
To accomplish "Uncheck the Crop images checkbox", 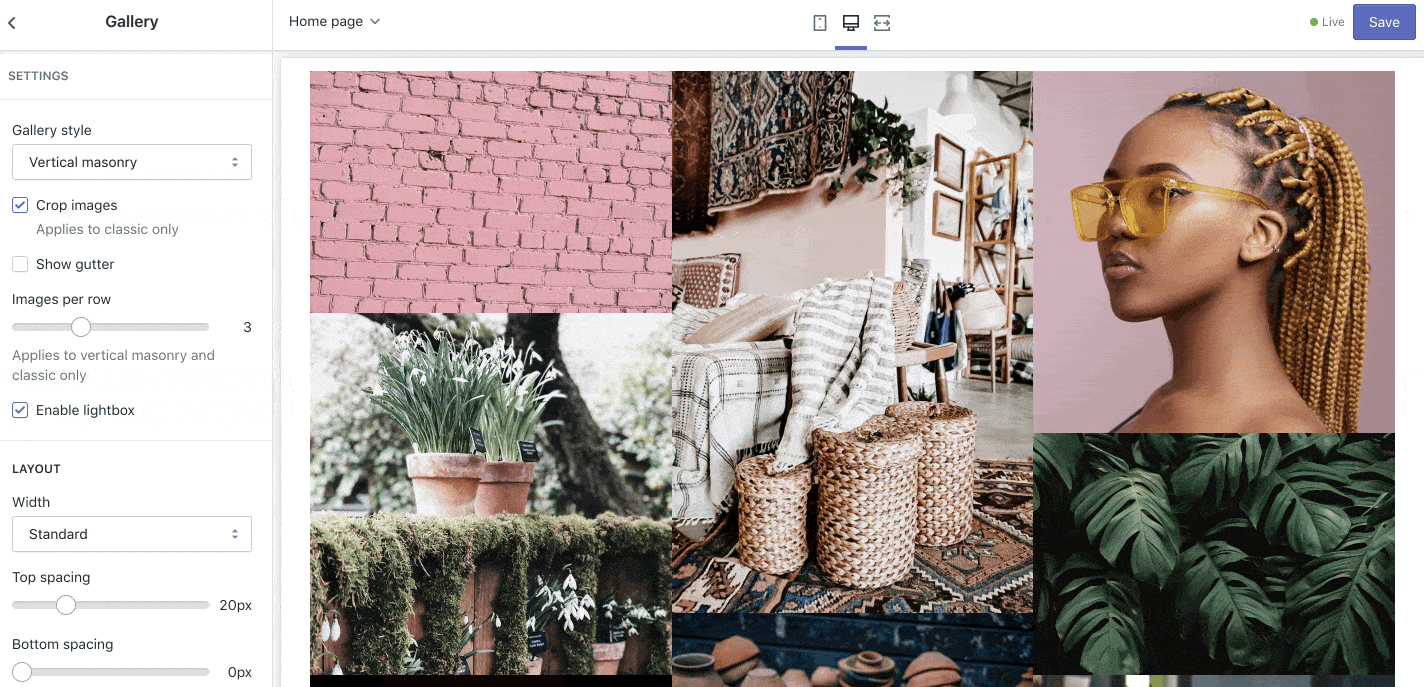I will [20, 205].
